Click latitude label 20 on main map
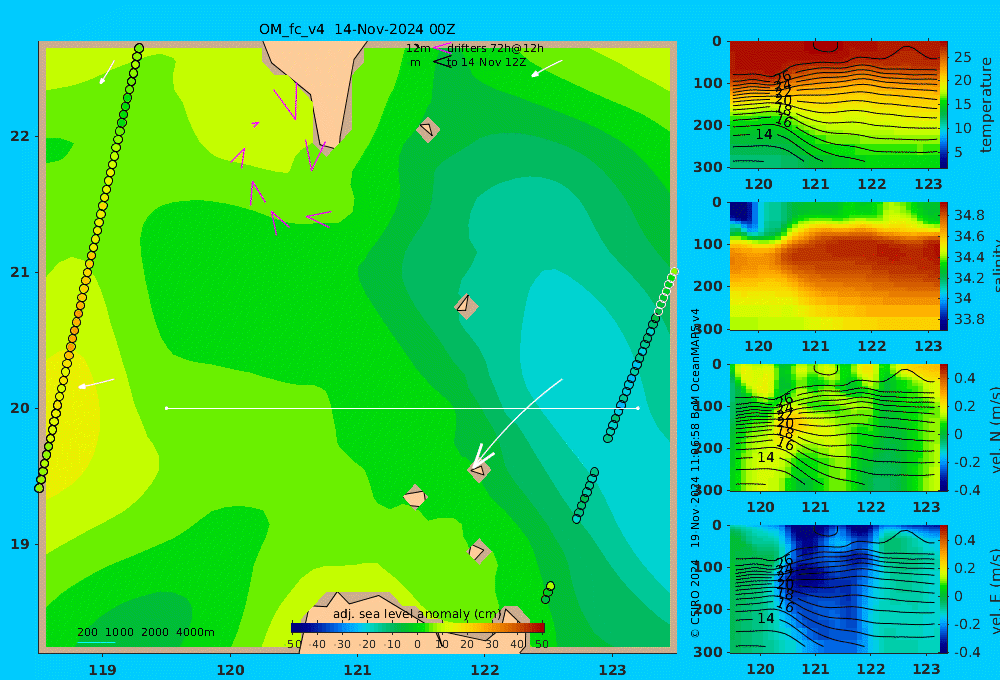This screenshot has width=1000, height=680. [x=20, y=408]
